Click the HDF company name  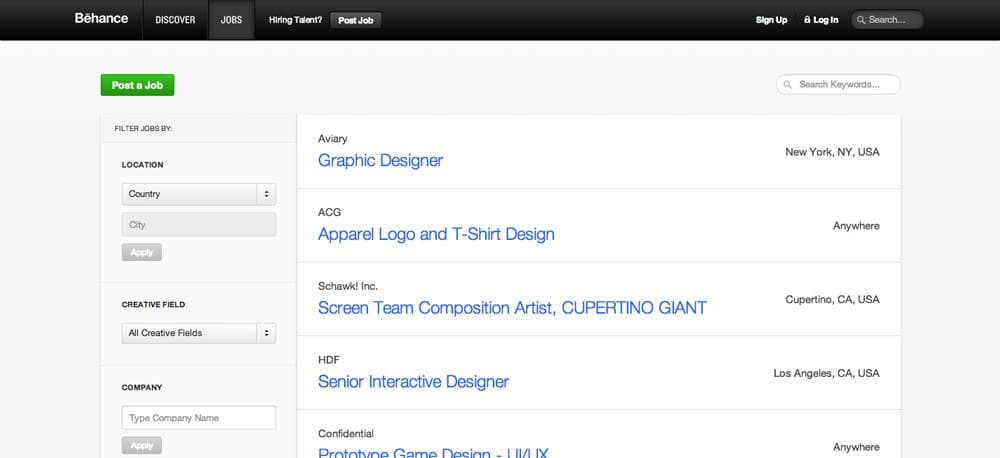click(328, 360)
